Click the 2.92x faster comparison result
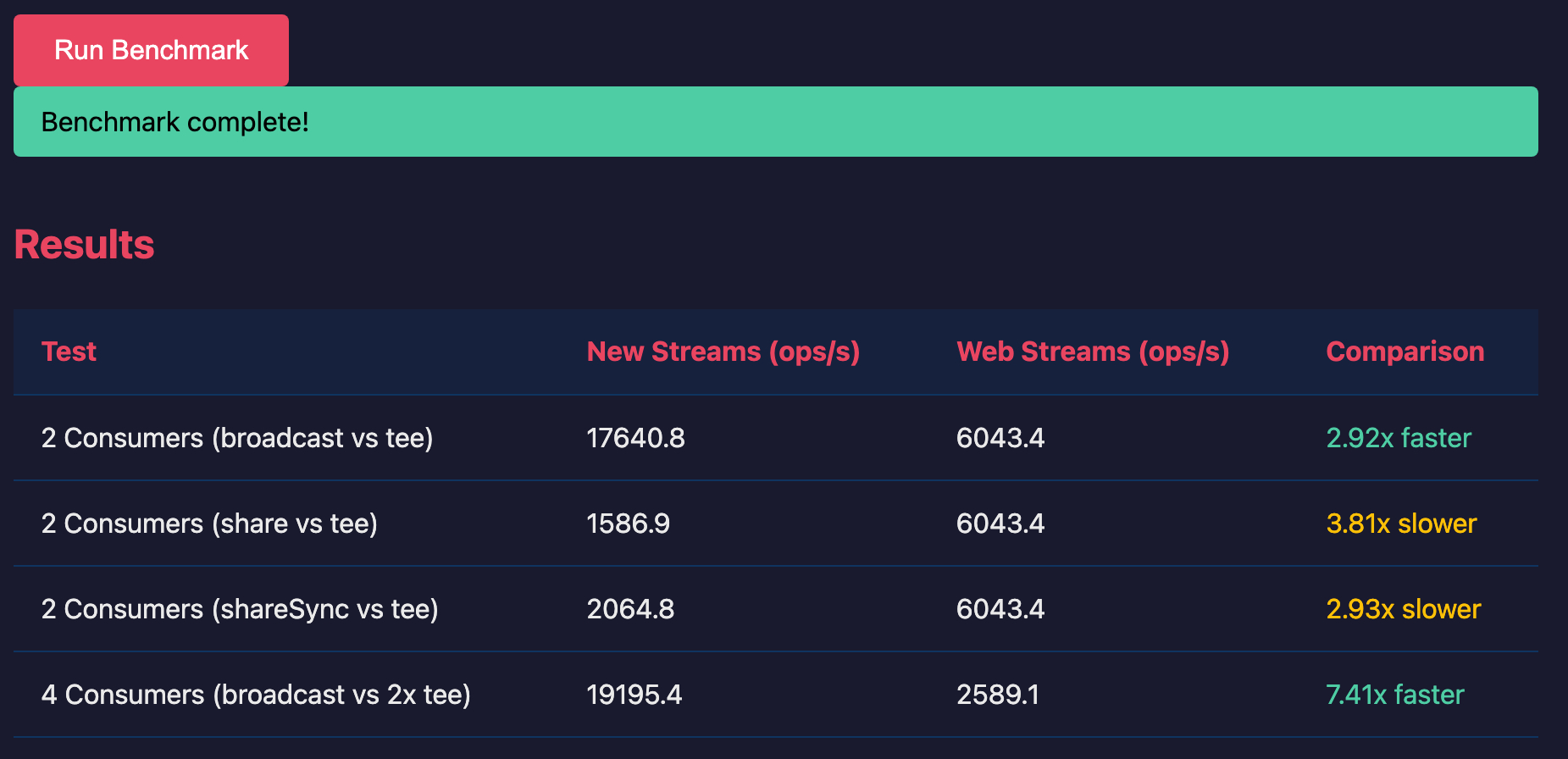1568x759 pixels. 1398,438
